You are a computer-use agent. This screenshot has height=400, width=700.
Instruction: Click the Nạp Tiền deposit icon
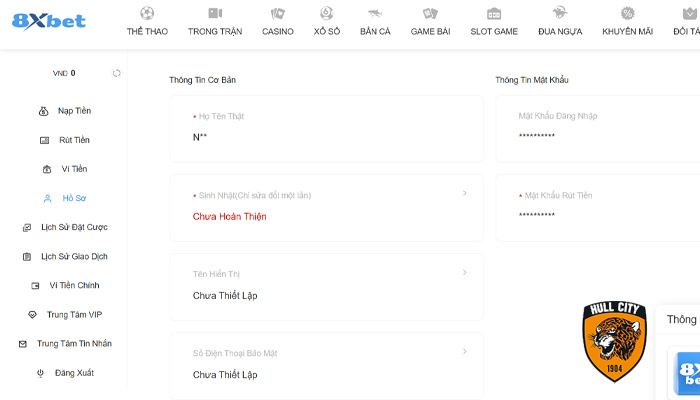(43, 111)
